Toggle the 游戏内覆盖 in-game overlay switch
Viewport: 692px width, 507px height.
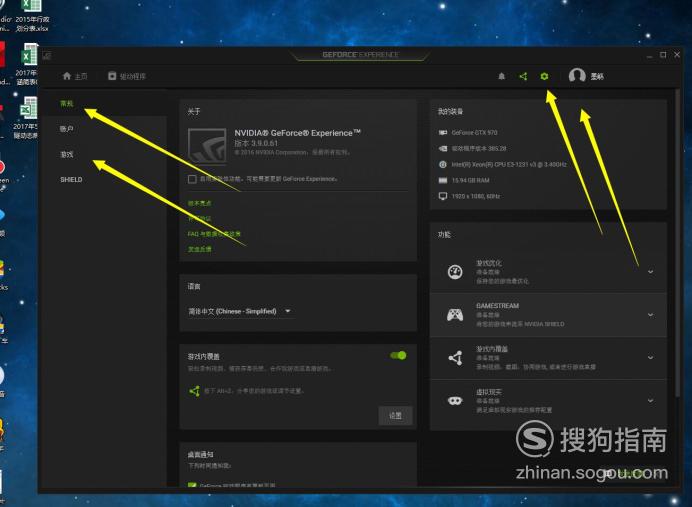(x=398, y=356)
